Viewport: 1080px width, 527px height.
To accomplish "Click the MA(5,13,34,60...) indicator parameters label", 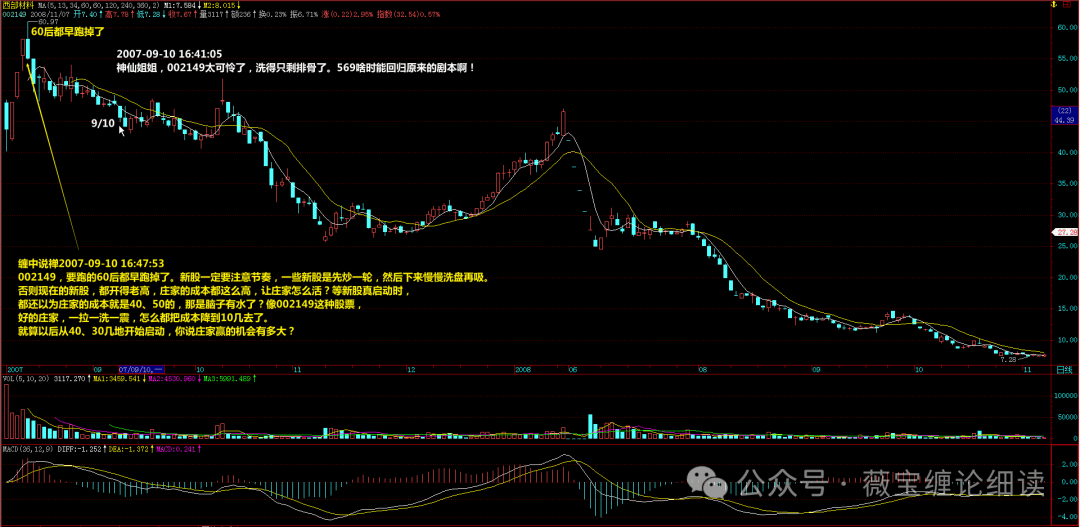I will (99, 6).
